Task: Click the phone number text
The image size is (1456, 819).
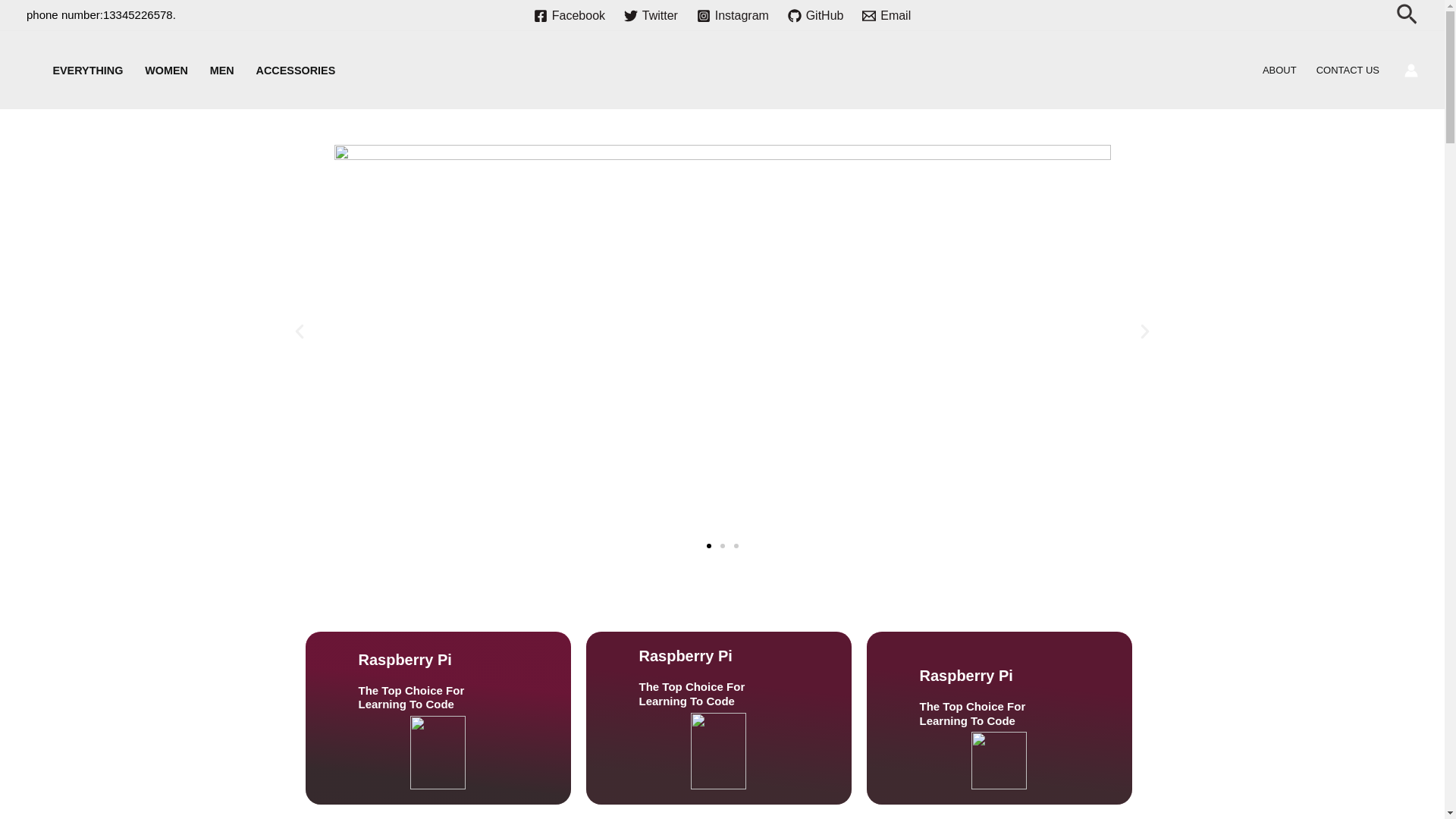Action: tap(101, 15)
